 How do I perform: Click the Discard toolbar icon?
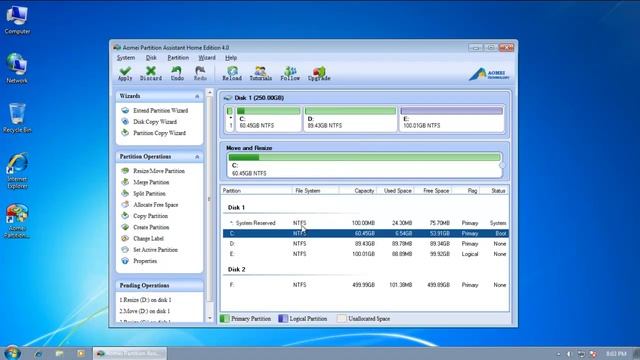point(151,73)
